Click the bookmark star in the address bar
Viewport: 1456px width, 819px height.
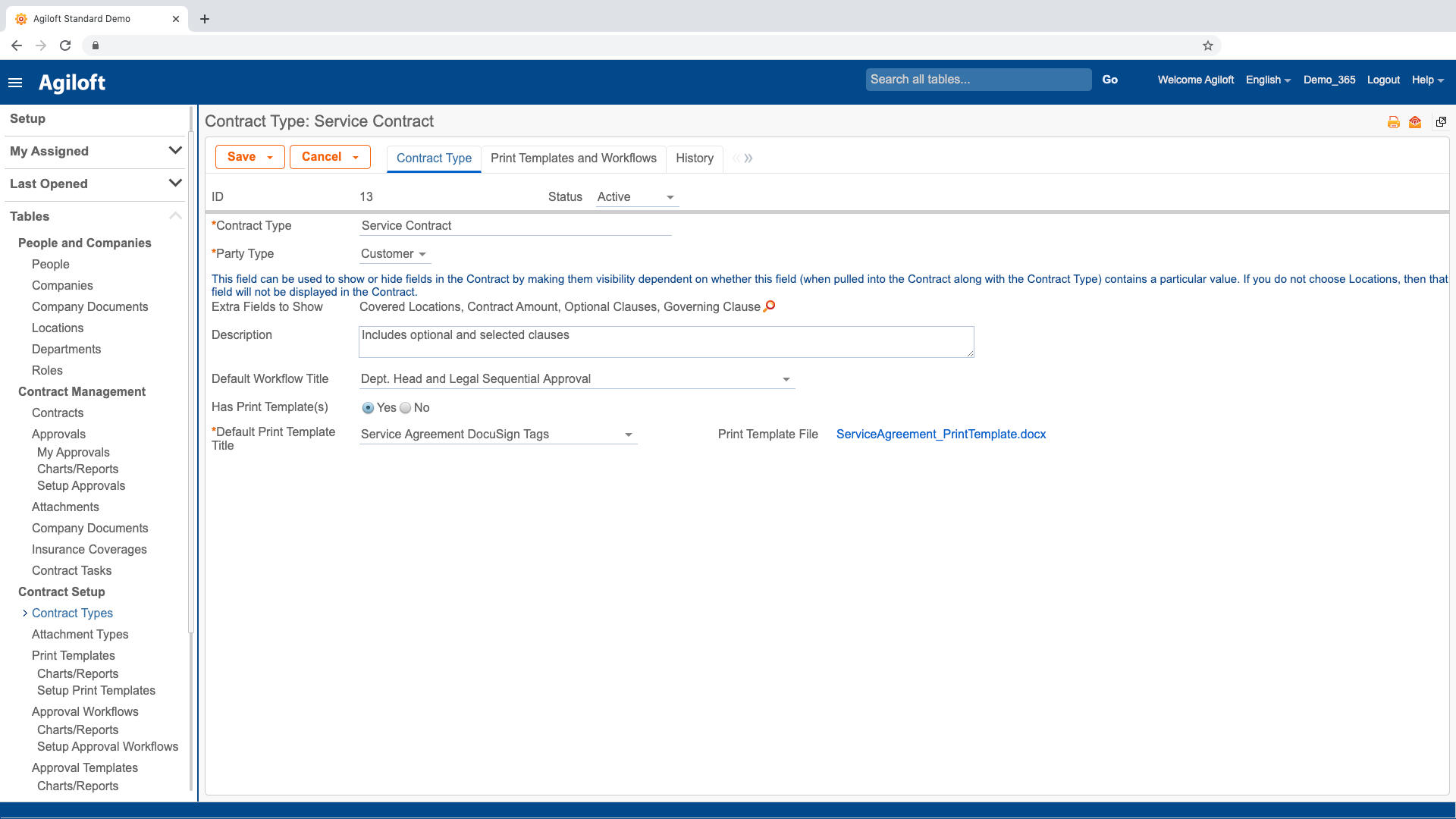(1208, 45)
